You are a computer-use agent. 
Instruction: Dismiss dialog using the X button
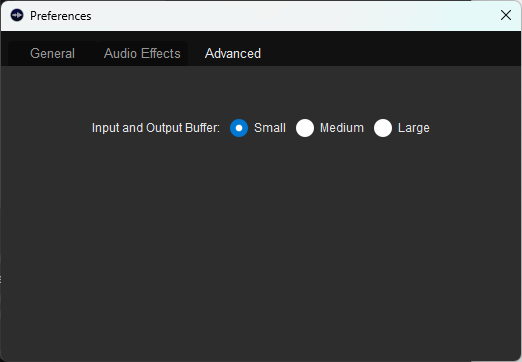coord(506,15)
